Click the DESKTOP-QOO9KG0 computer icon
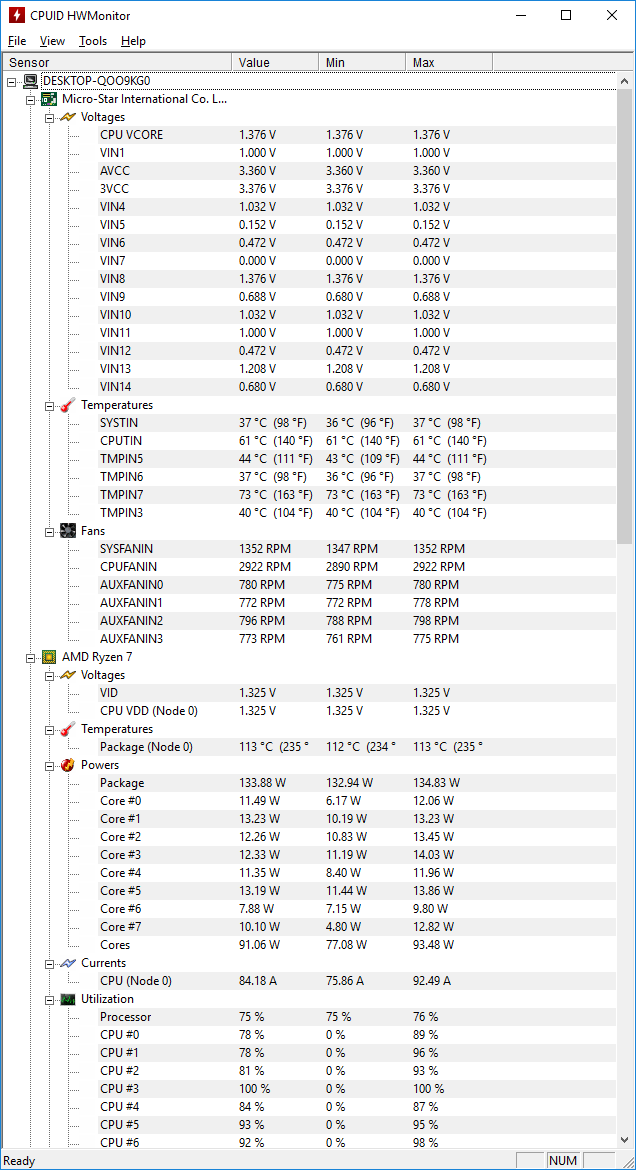This screenshot has width=636, height=1170. [x=31, y=81]
